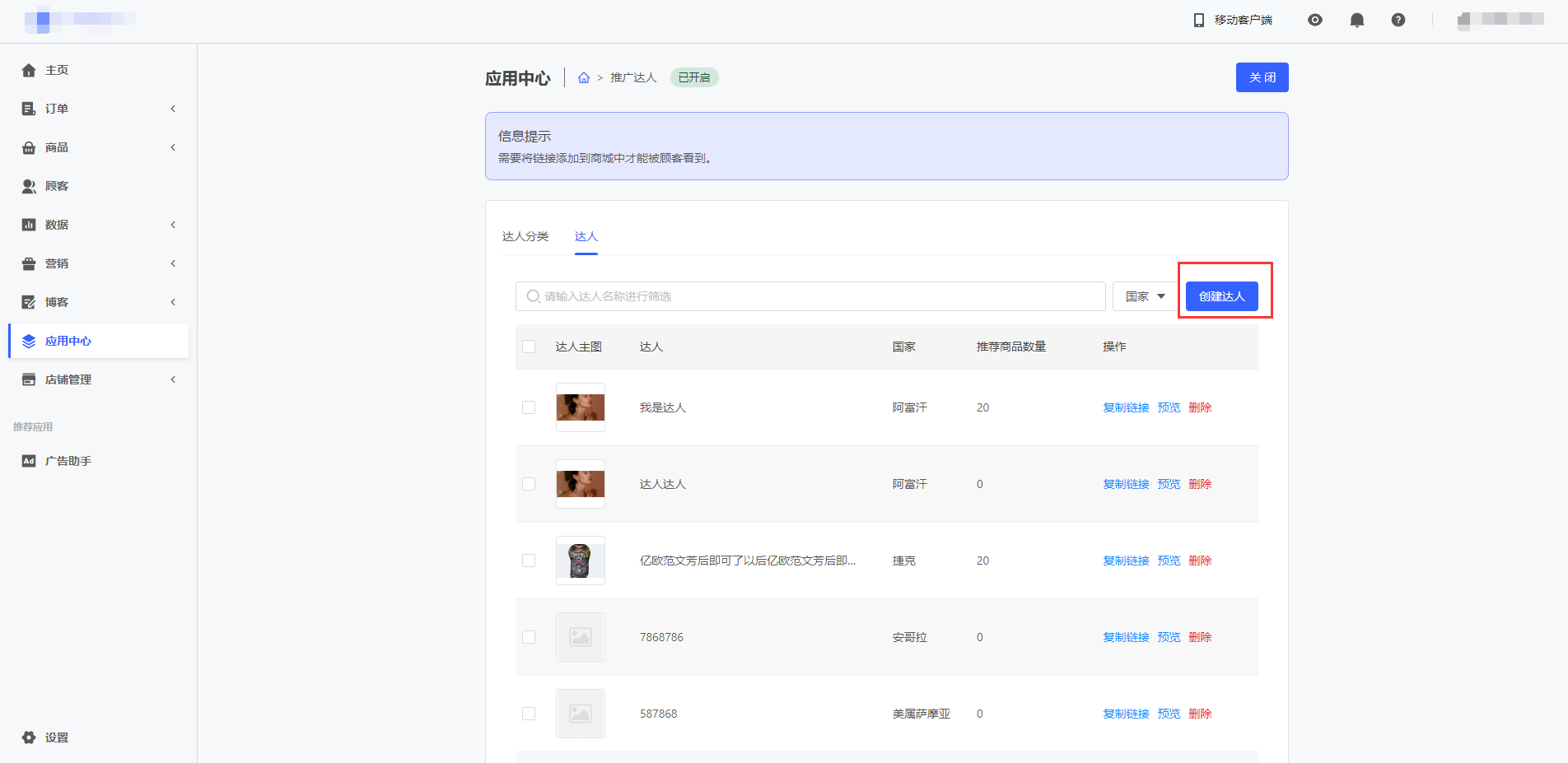Open thumbnail image of the 捷克 row
This screenshot has height=763, width=1568.
pyautogui.click(x=581, y=561)
